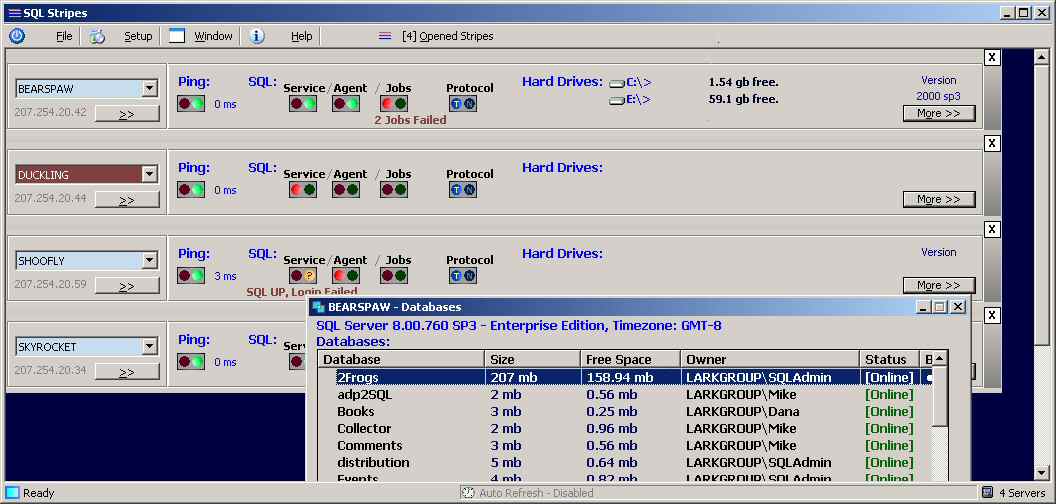The height and width of the screenshot is (504, 1056).
Task: Click the 2 Jobs Failed message
Action: point(410,121)
